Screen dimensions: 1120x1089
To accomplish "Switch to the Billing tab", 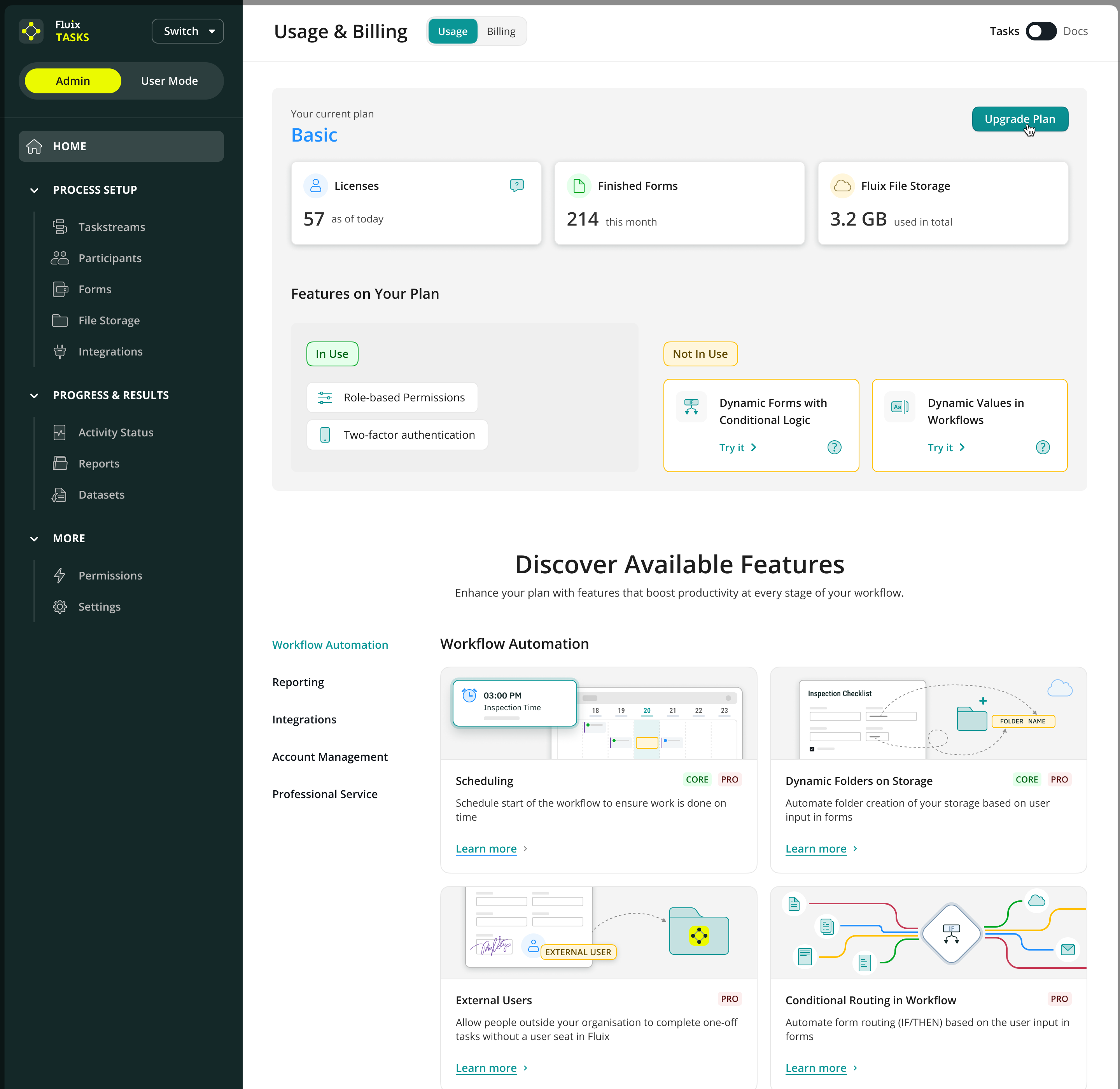I will click(500, 32).
